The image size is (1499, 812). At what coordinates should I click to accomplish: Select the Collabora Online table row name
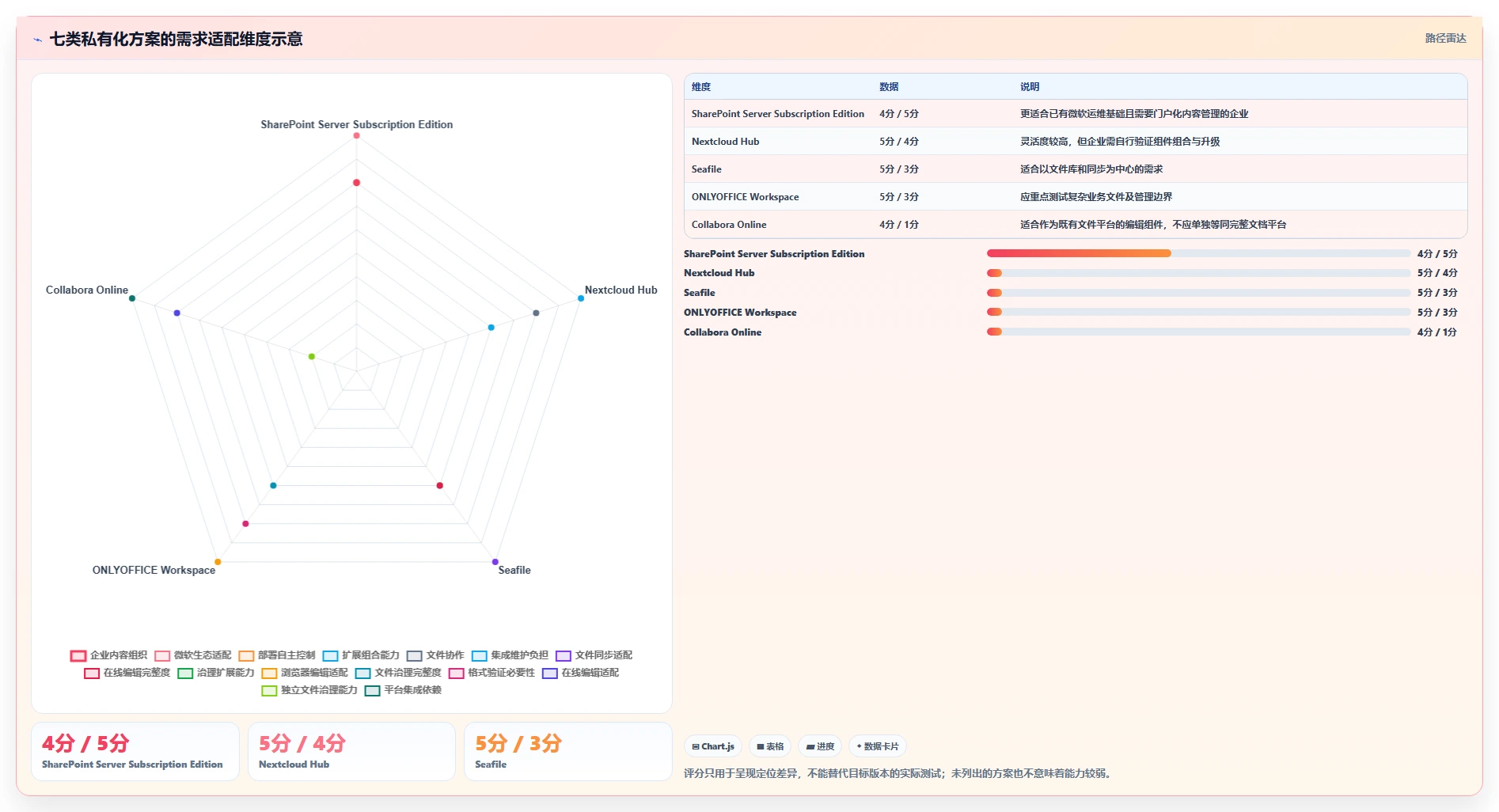coord(729,225)
